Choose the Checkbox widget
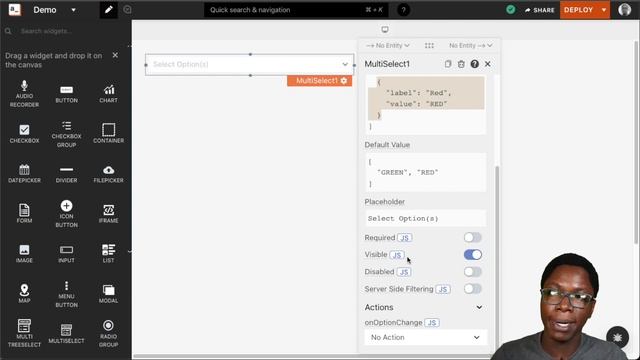The height and width of the screenshot is (360, 640). coord(24,134)
